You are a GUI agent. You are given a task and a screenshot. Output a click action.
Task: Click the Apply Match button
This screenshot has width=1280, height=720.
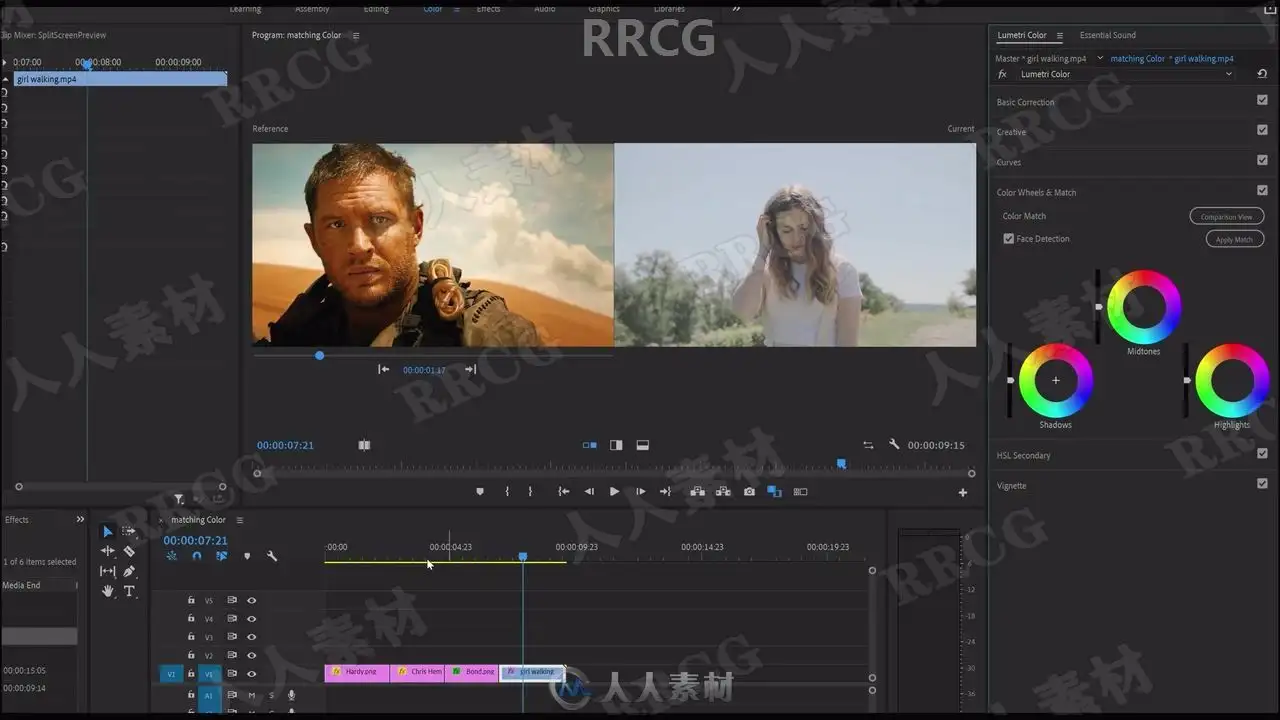click(x=1234, y=240)
